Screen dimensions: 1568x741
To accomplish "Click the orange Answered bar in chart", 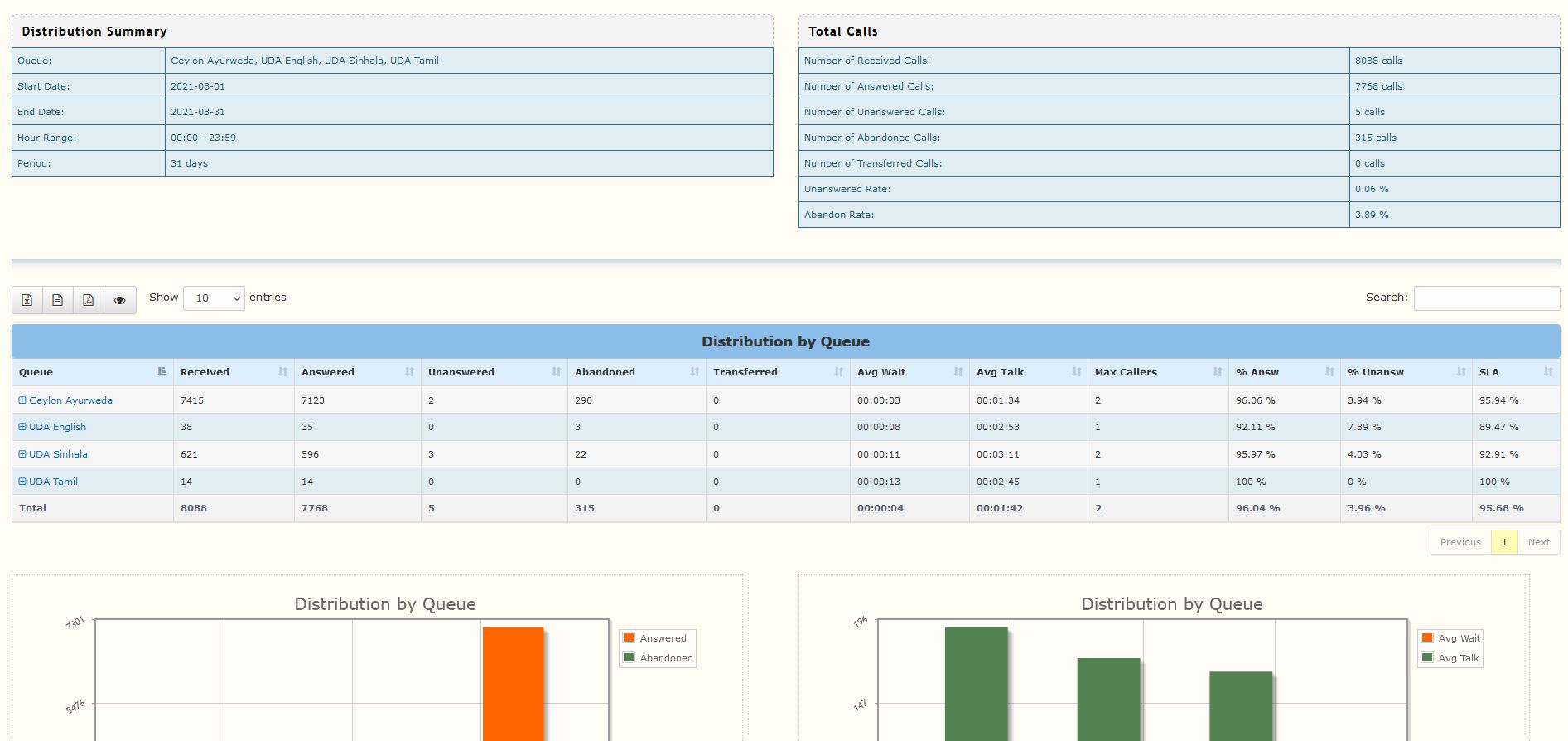I will 514,684.
